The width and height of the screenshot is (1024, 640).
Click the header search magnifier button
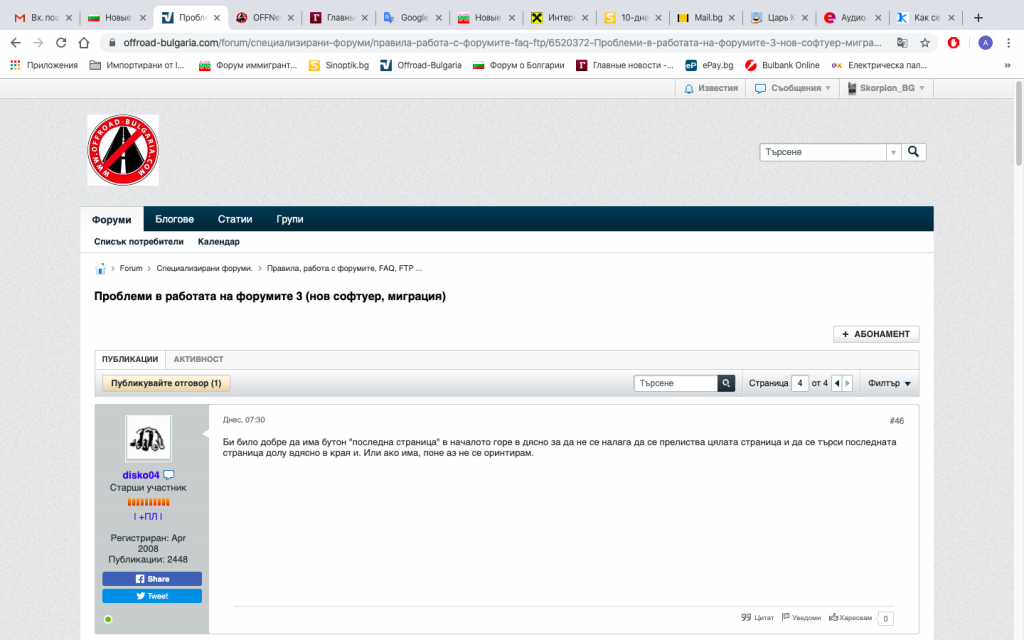point(914,152)
